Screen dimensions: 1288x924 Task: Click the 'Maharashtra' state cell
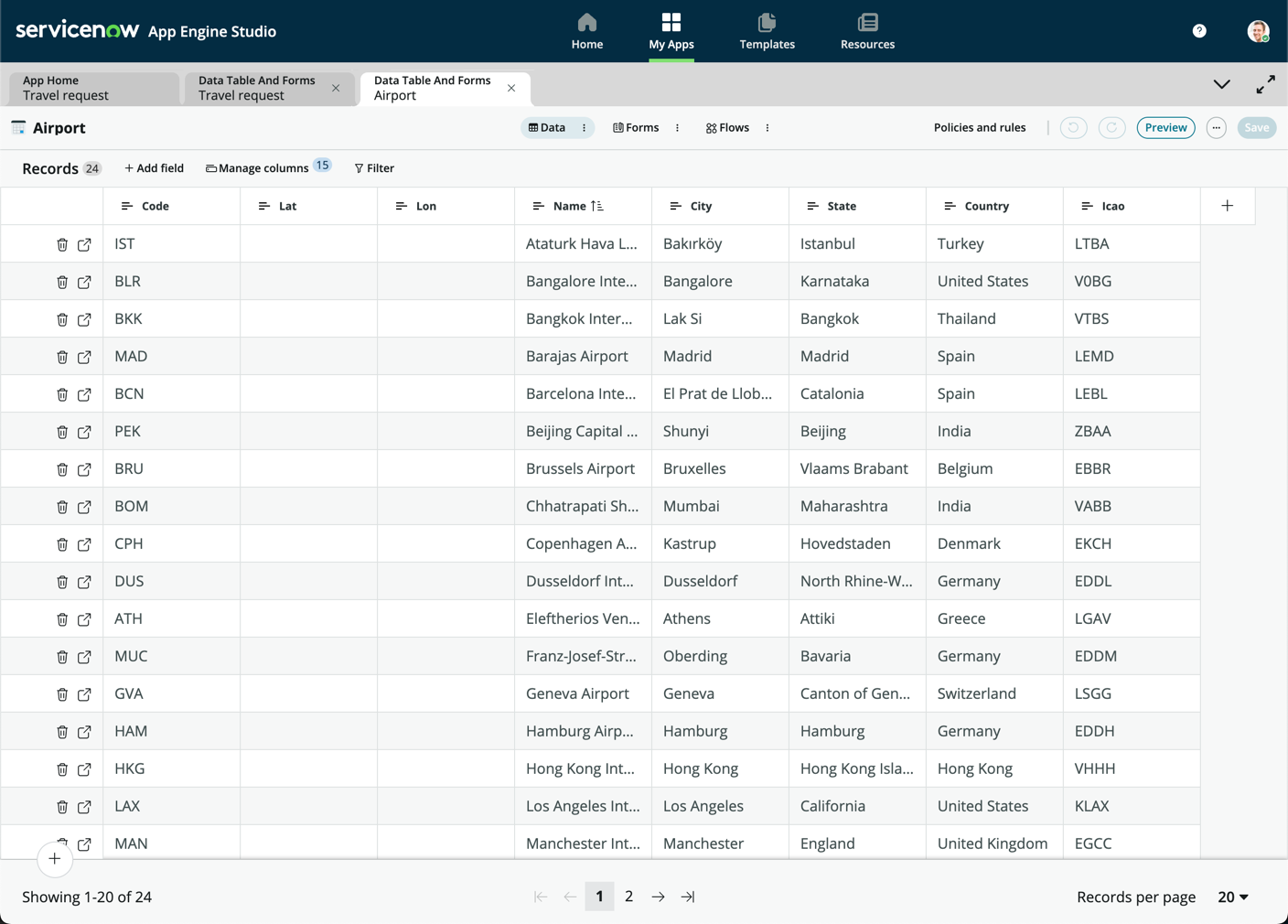(857, 507)
